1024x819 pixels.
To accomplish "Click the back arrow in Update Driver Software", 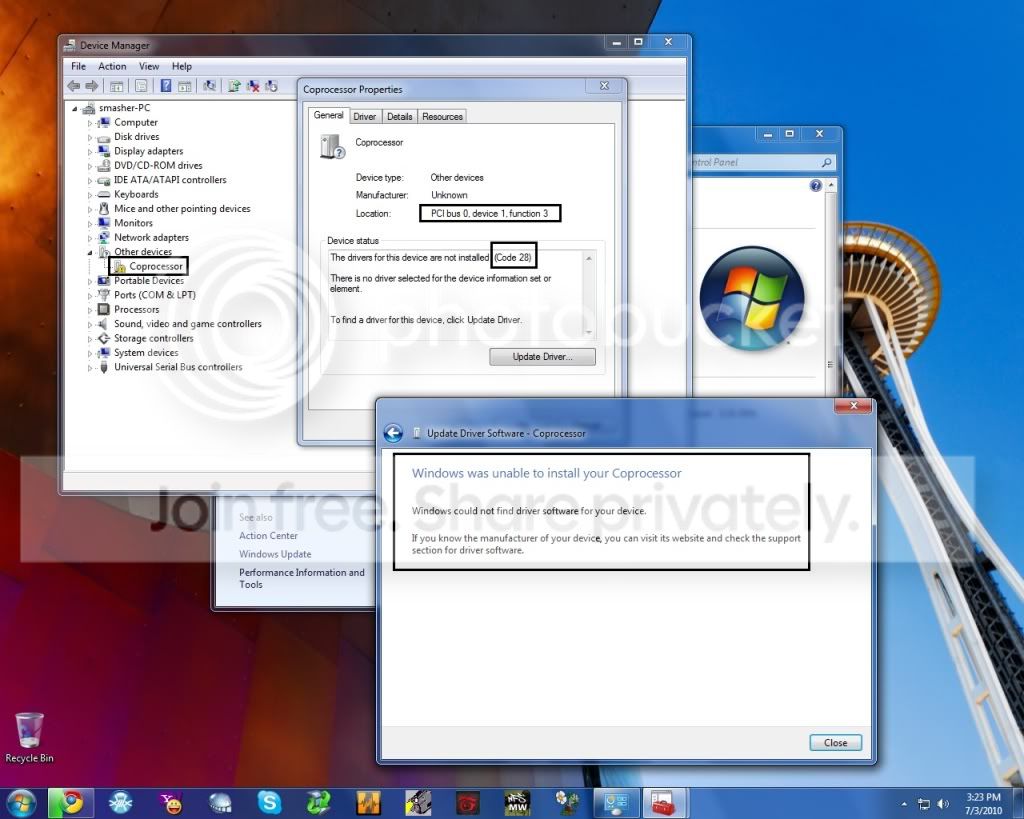I will [x=393, y=433].
